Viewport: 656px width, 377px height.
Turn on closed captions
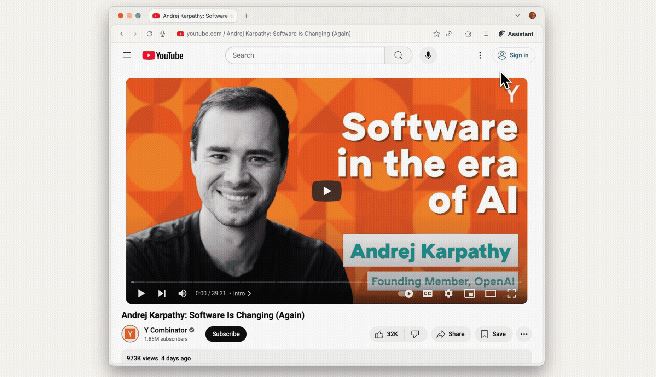pyautogui.click(x=428, y=293)
